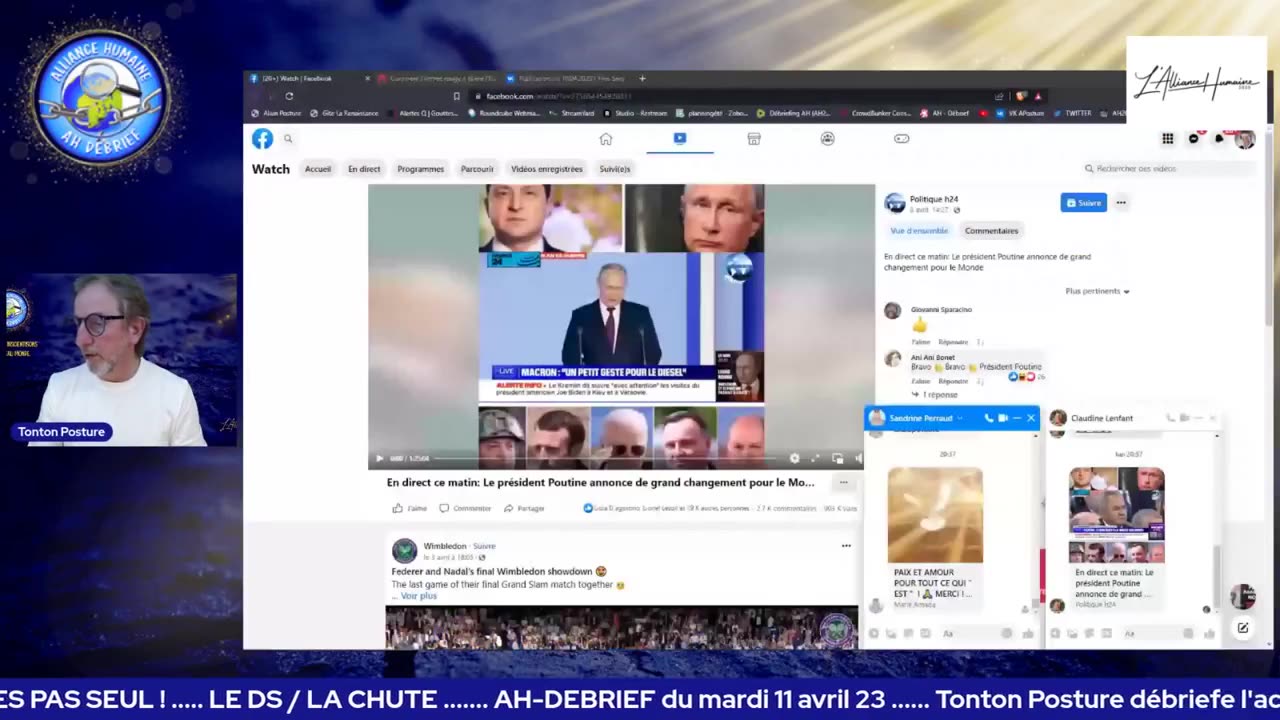Share the video with Partager
The width and height of the screenshot is (1280, 720).
point(524,508)
